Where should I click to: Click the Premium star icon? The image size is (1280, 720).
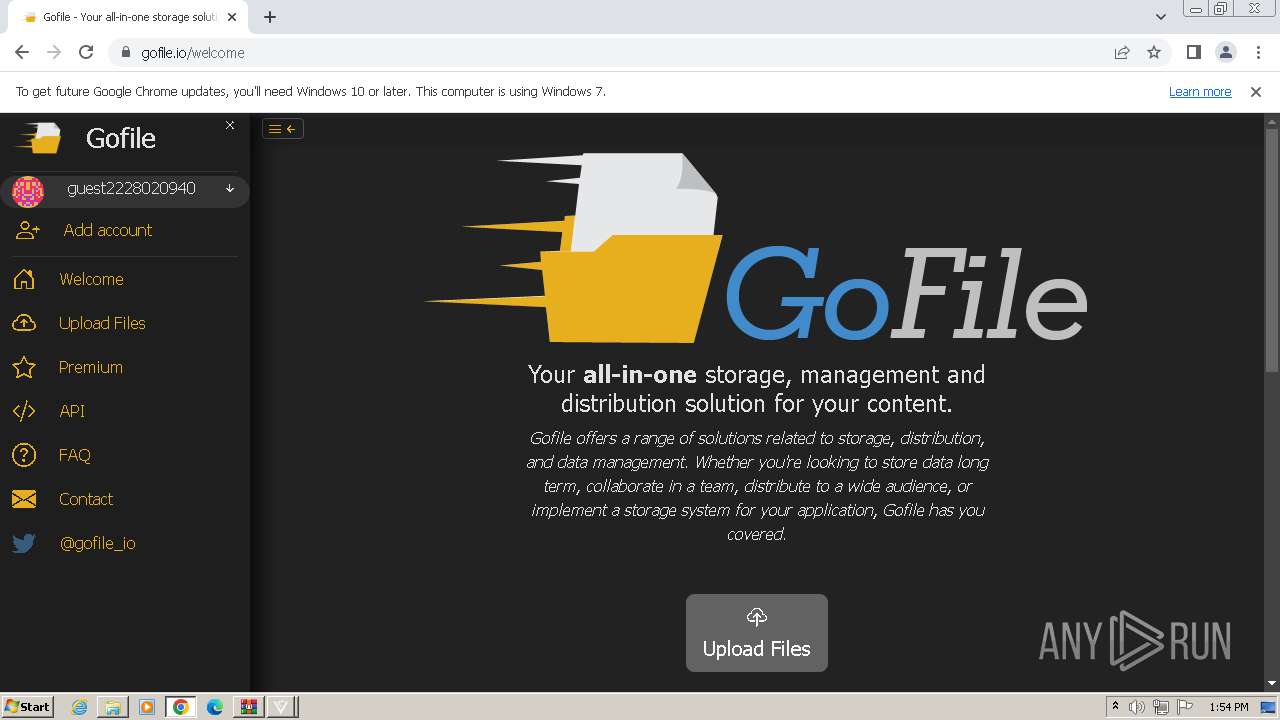coord(24,367)
